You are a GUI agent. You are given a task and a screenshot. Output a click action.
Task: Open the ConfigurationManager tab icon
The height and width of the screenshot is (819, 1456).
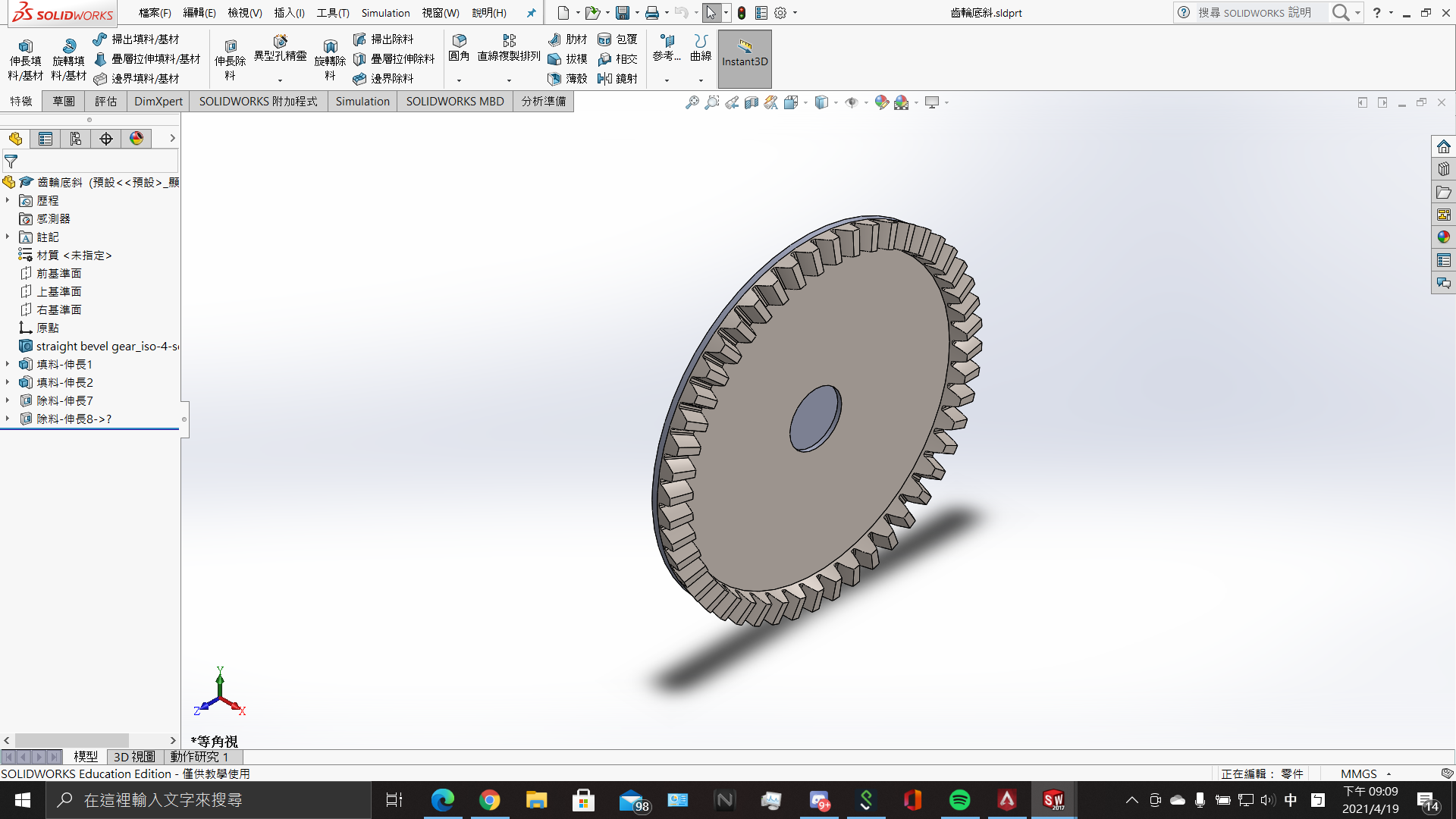(76, 139)
